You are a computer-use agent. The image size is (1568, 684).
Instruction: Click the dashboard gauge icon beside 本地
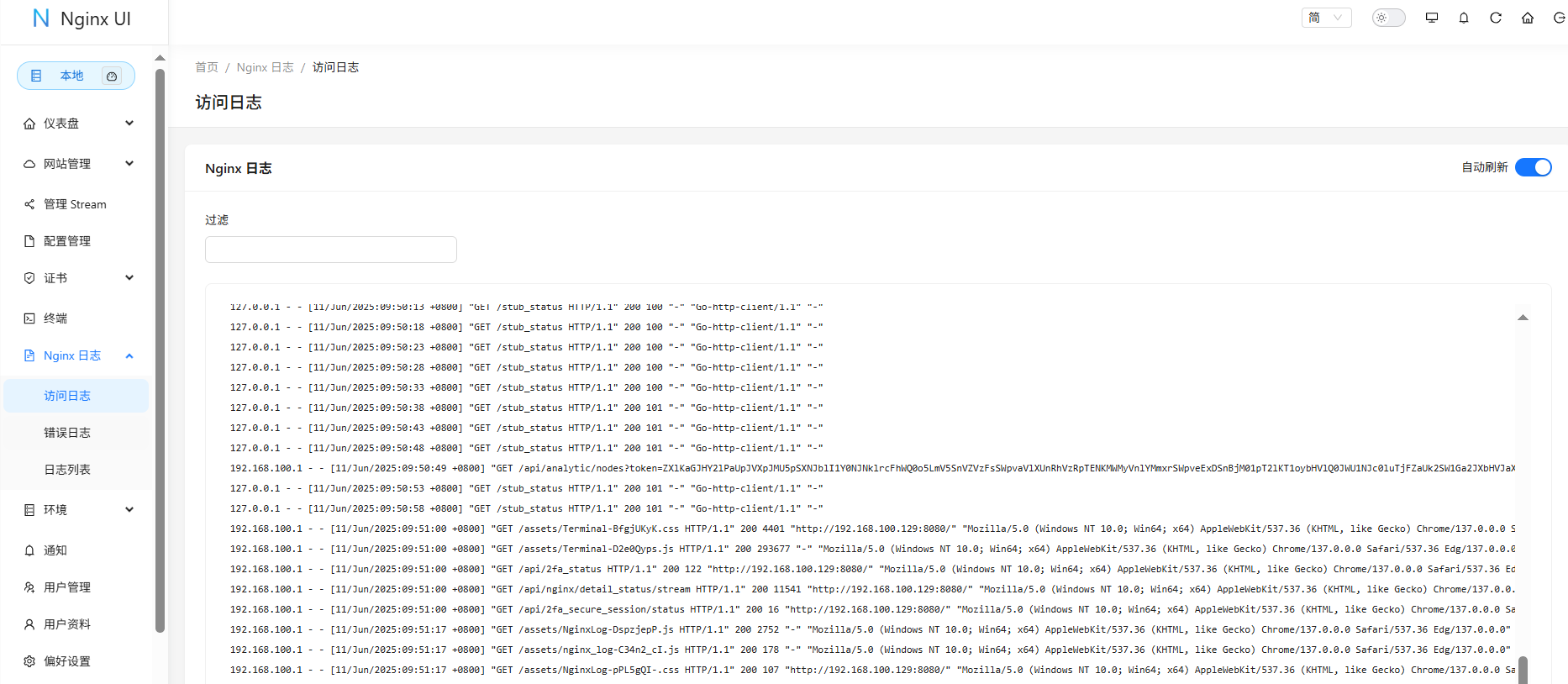pos(112,76)
